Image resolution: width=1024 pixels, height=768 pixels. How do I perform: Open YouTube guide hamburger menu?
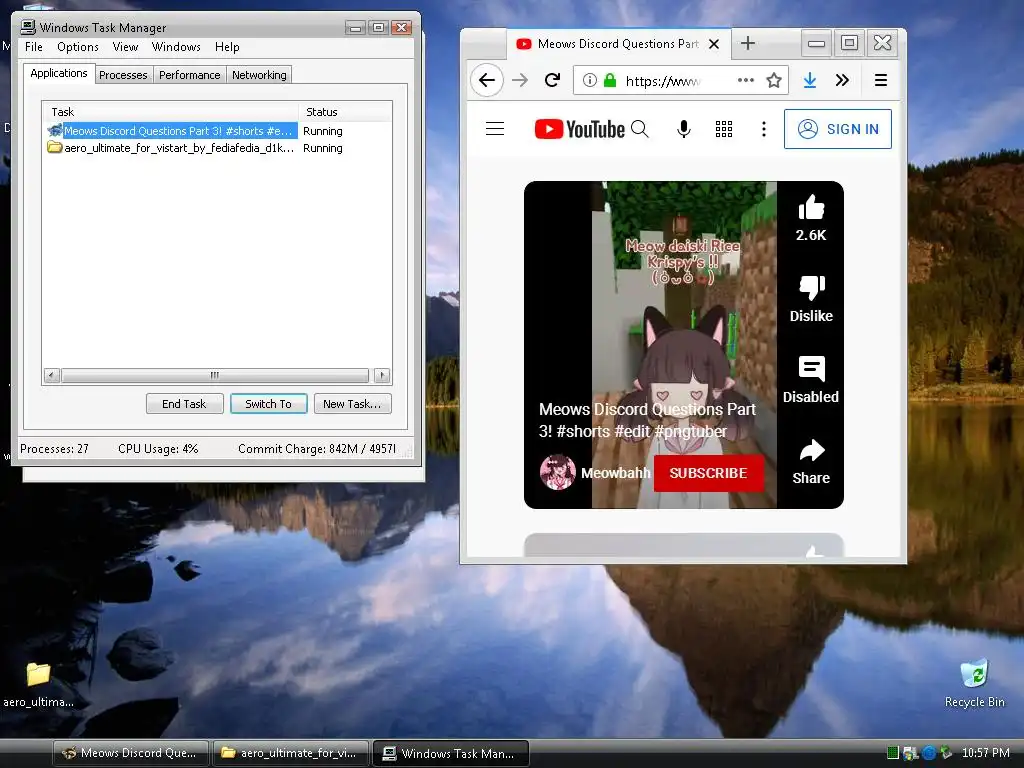(x=495, y=129)
